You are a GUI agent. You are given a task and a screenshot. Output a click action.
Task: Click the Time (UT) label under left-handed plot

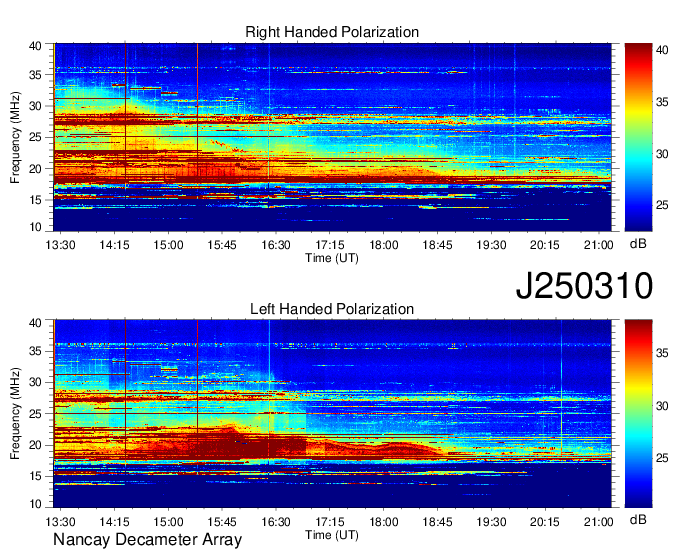tap(332, 535)
